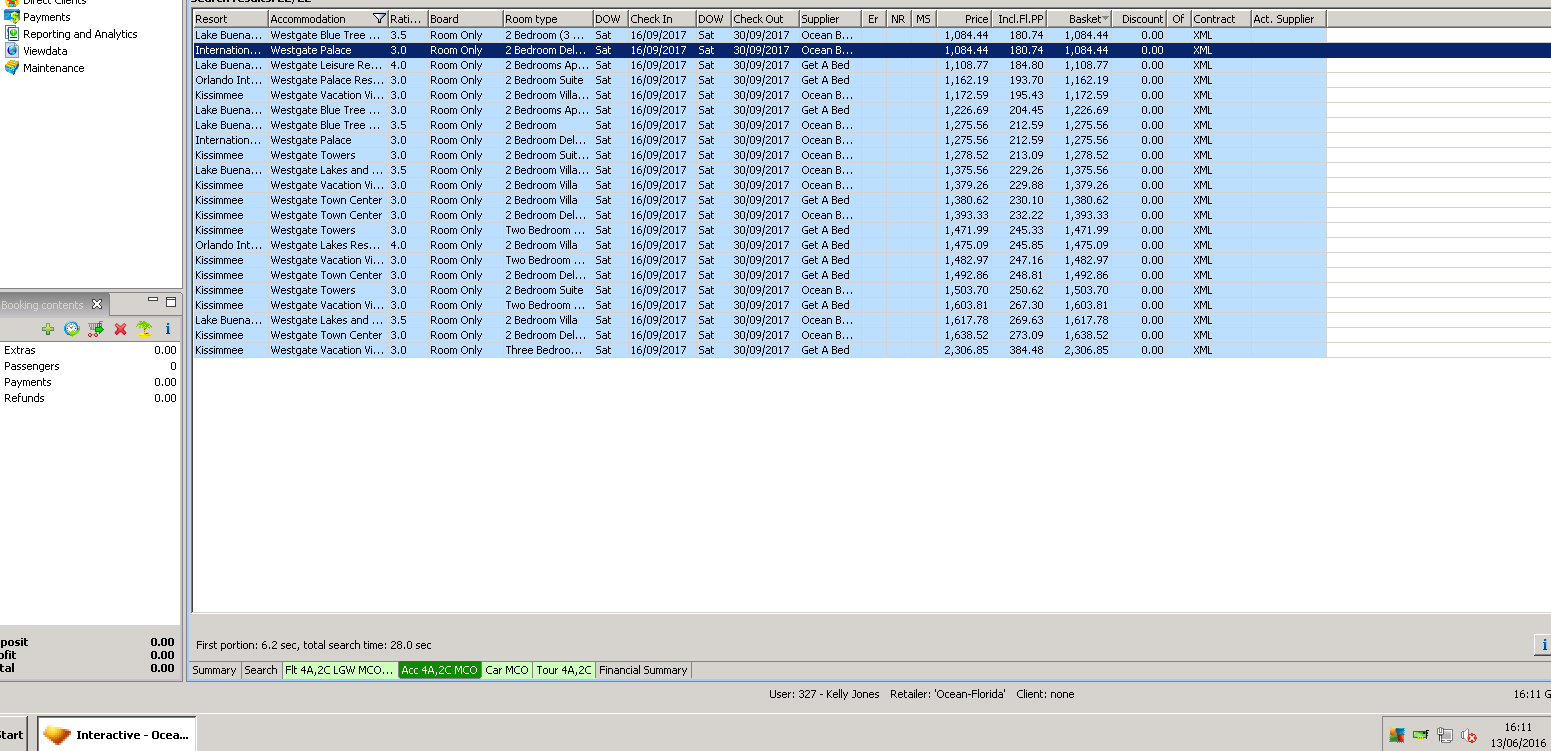Open the Interactive - Ocea... taskbar button
Image resolution: width=1551 pixels, height=751 pixels.
(117, 735)
